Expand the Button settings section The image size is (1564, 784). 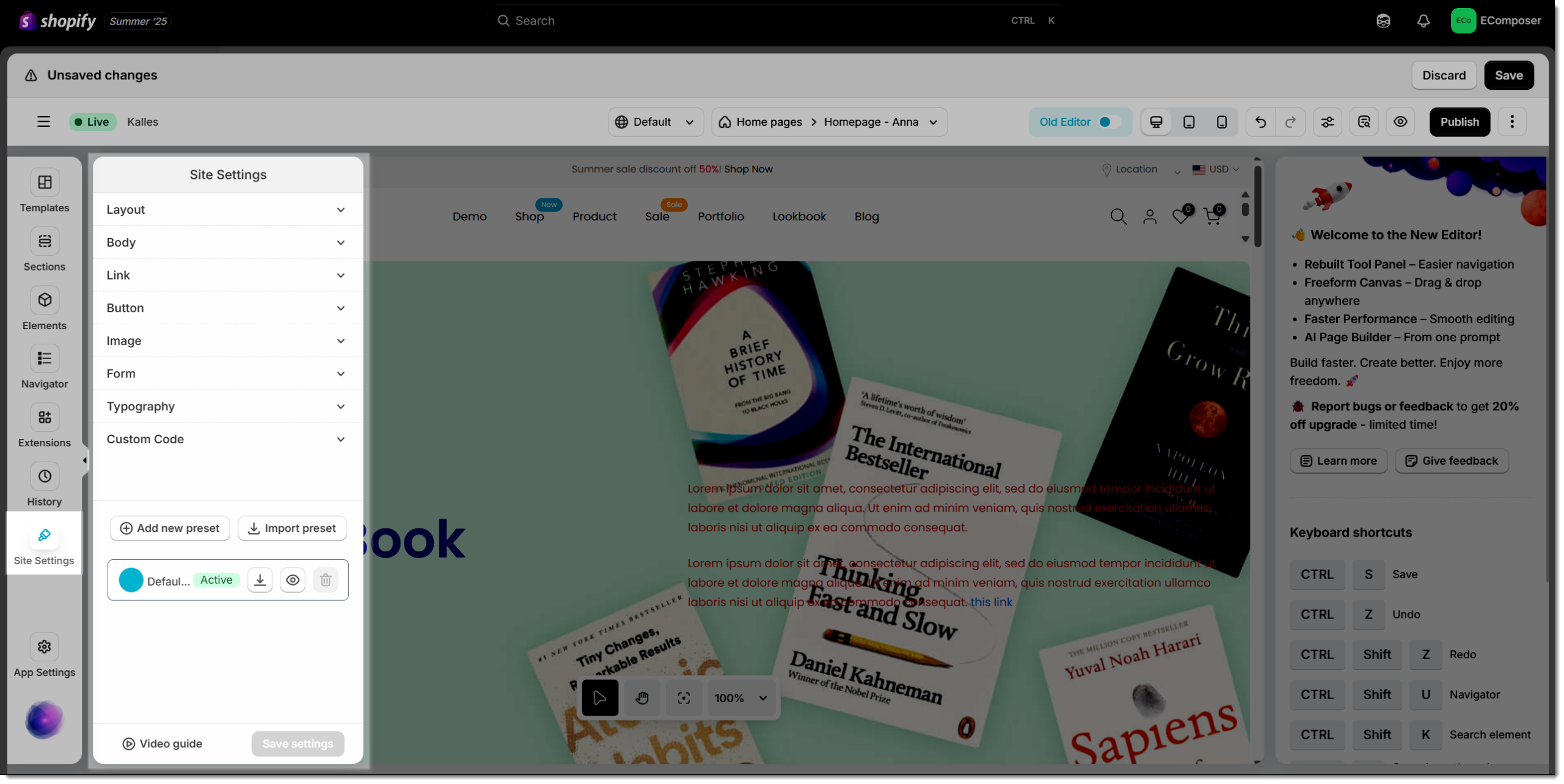point(228,308)
